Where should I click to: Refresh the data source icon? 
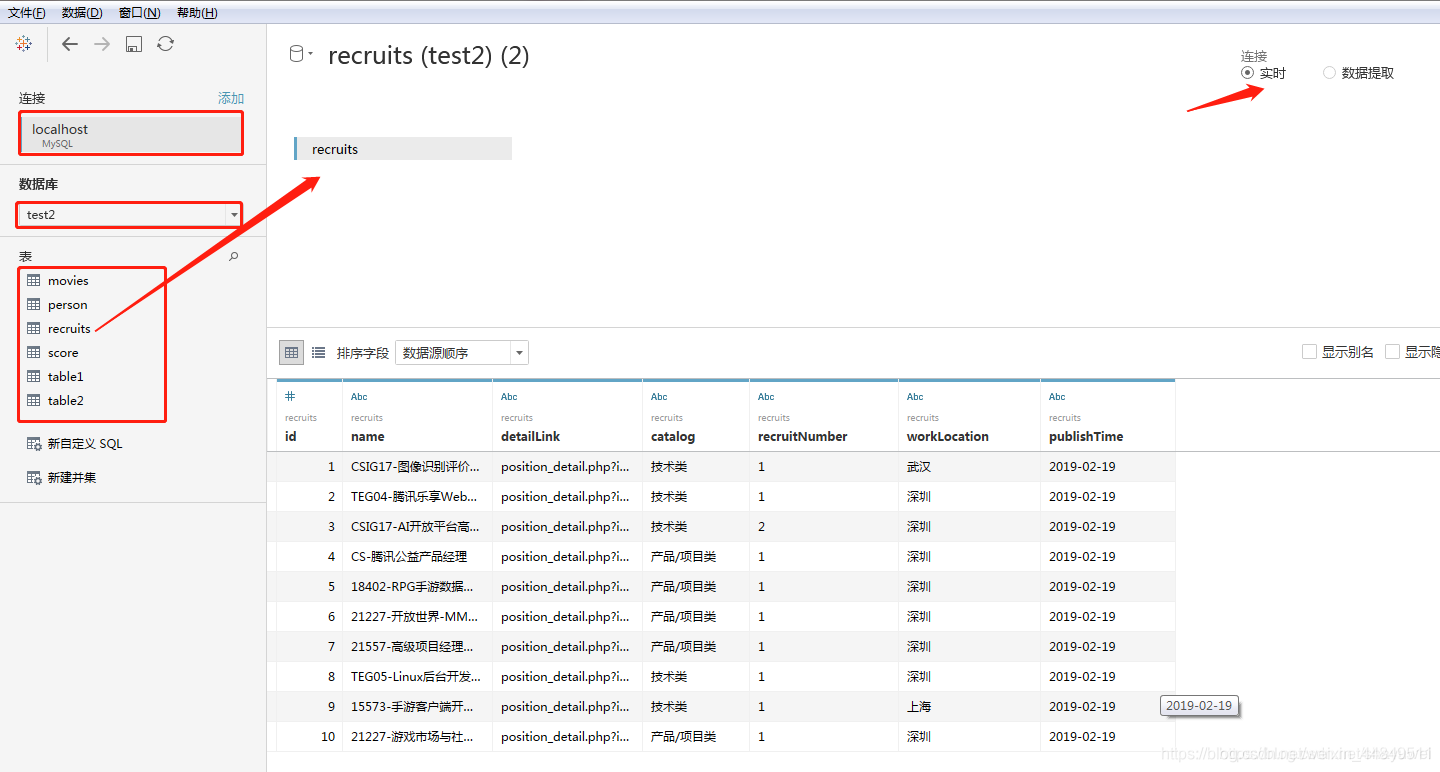[x=166, y=44]
